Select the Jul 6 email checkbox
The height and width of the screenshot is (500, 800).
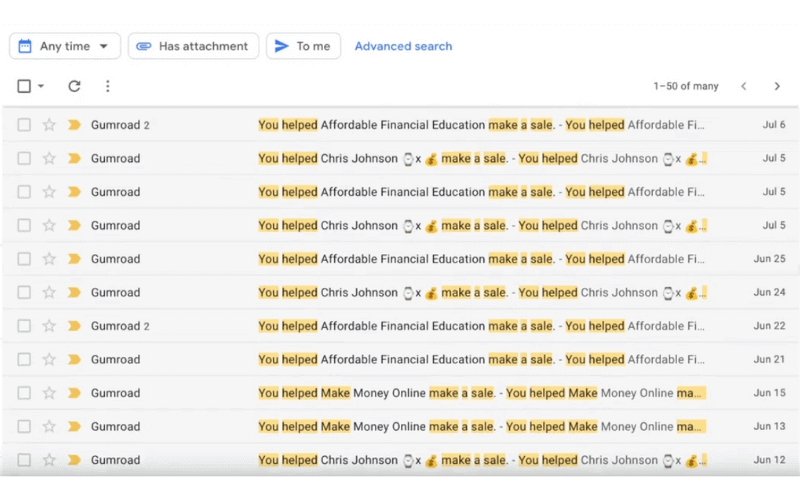(24, 125)
